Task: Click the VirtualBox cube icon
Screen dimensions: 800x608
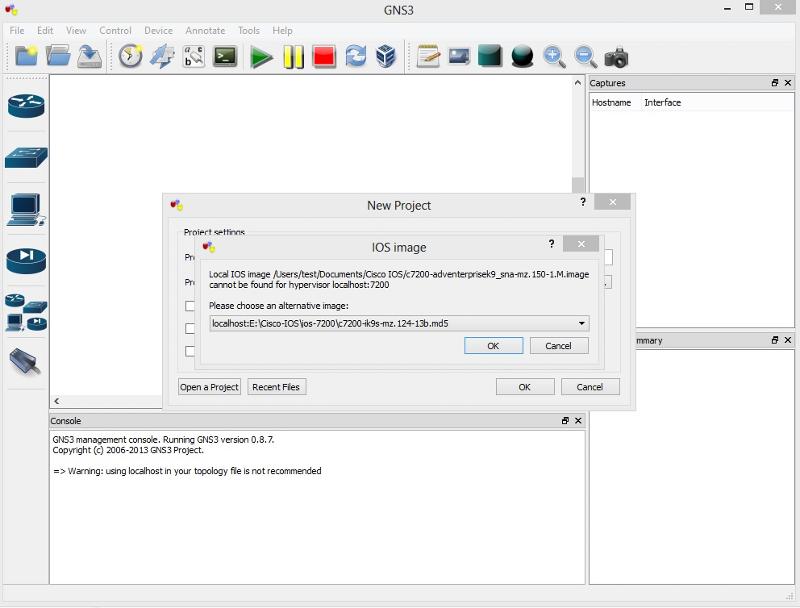Action: (x=386, y=56)
